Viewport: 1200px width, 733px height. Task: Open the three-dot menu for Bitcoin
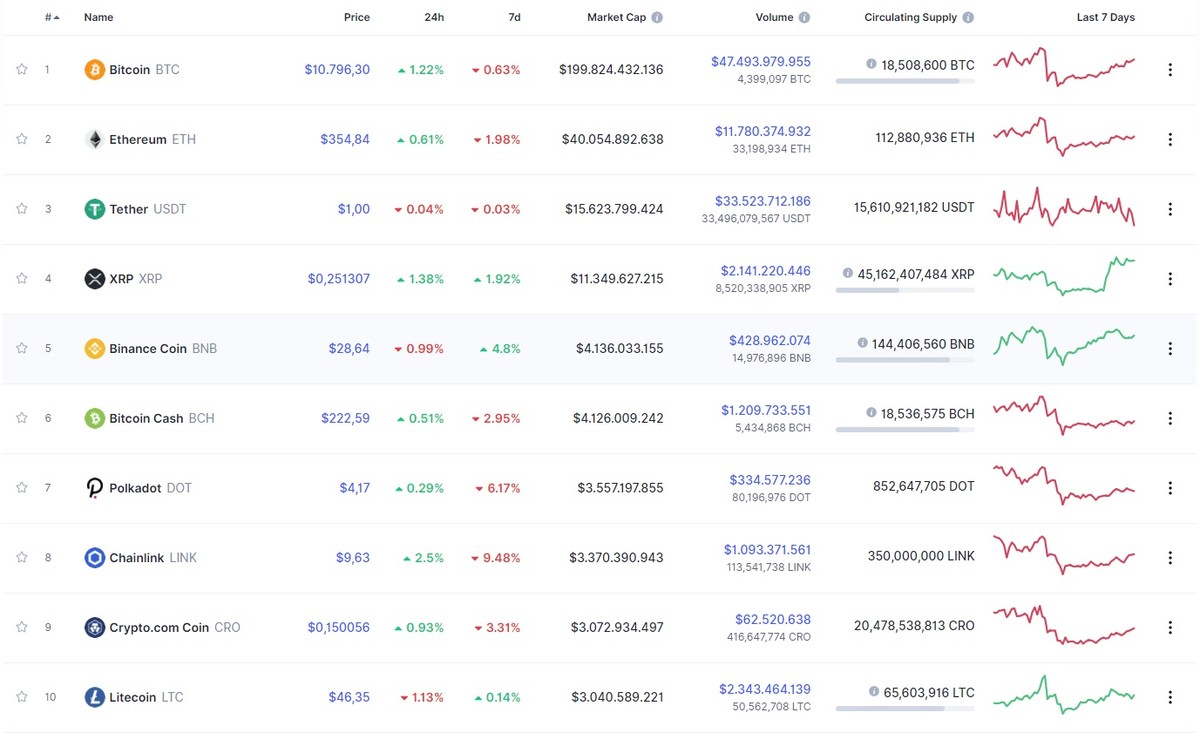coord(1170,69)
